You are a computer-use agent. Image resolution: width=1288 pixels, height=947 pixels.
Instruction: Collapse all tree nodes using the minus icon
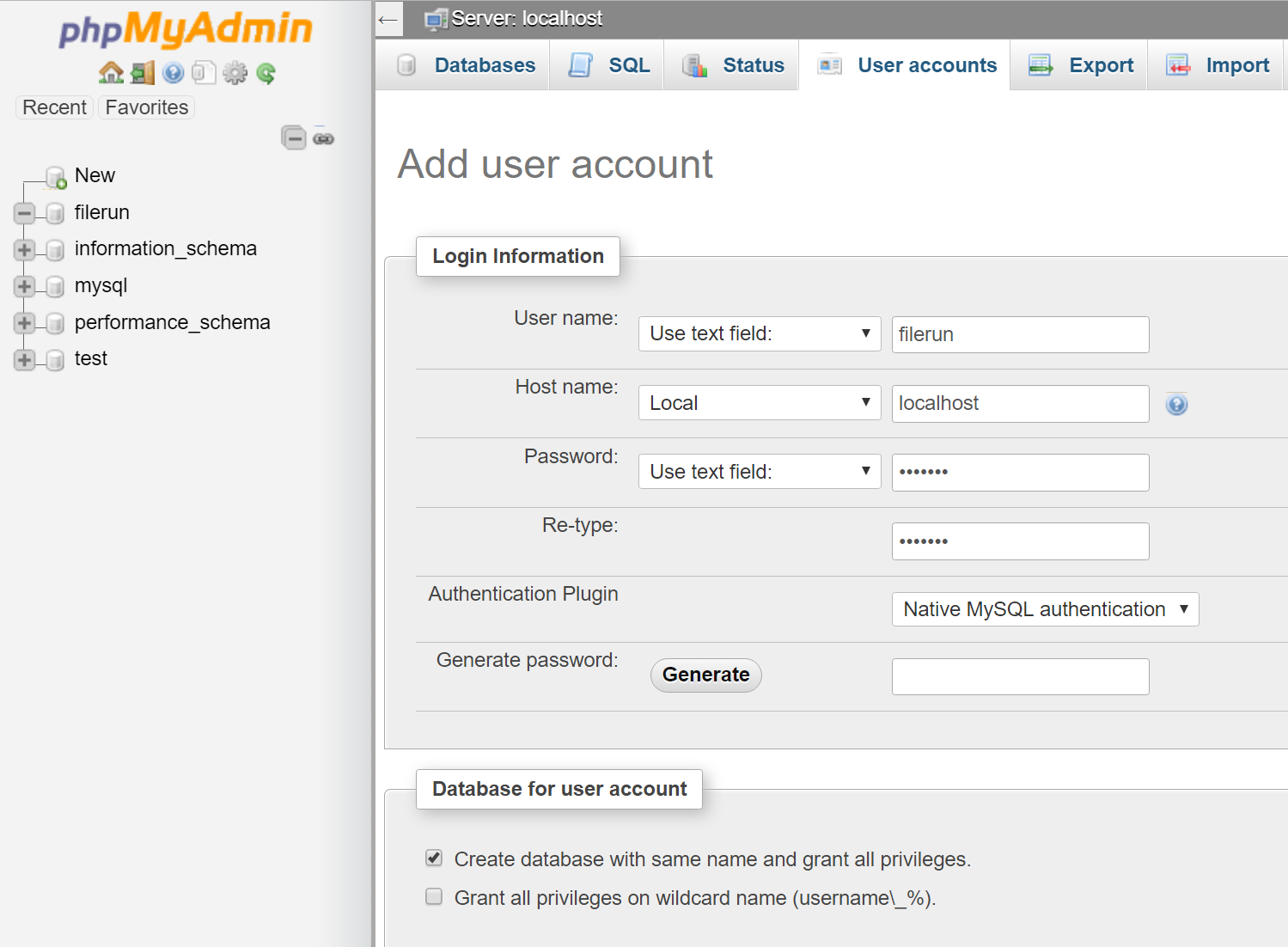[295, 137]
